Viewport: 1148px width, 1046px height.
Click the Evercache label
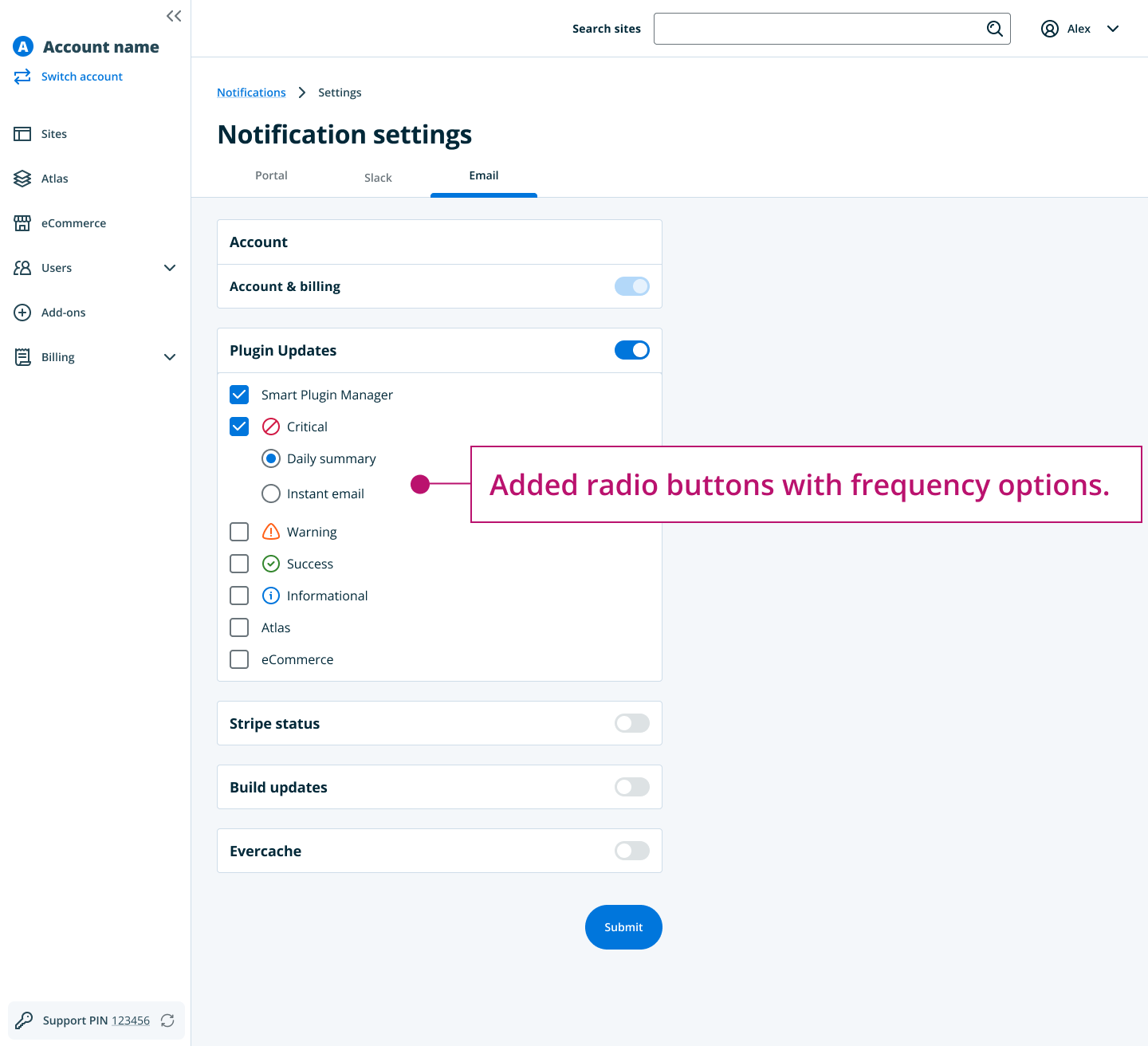[x=265, y=851]
